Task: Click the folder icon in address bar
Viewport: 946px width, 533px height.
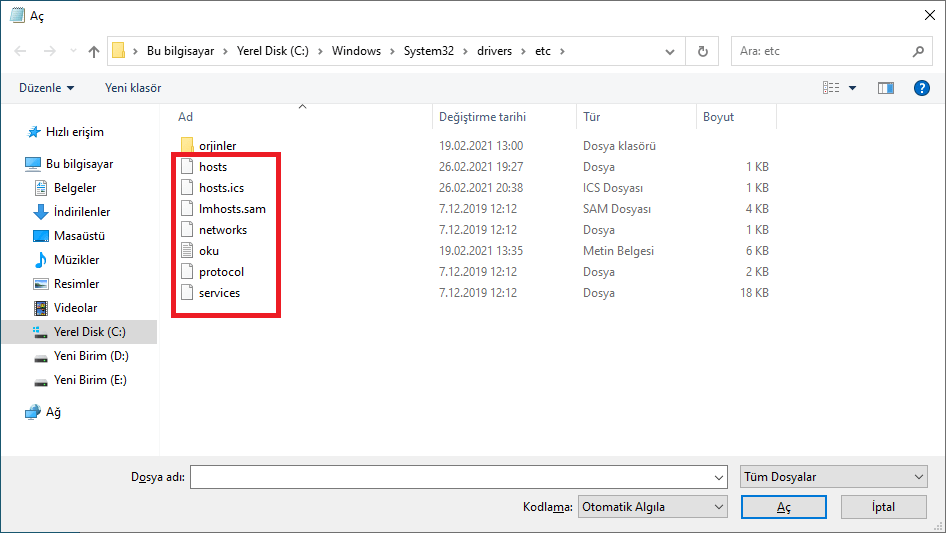Action: [119, 51]
